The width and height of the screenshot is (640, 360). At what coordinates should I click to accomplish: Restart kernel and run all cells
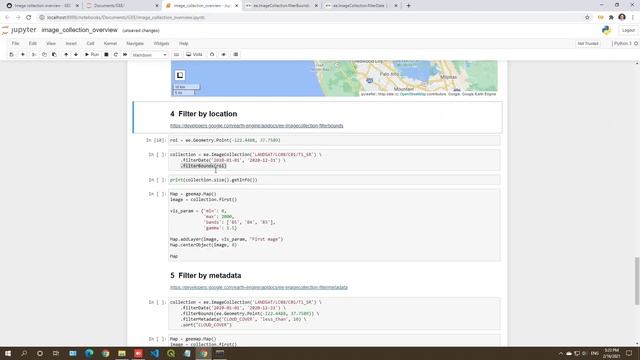pyautogui.click(x=125, y=54)
